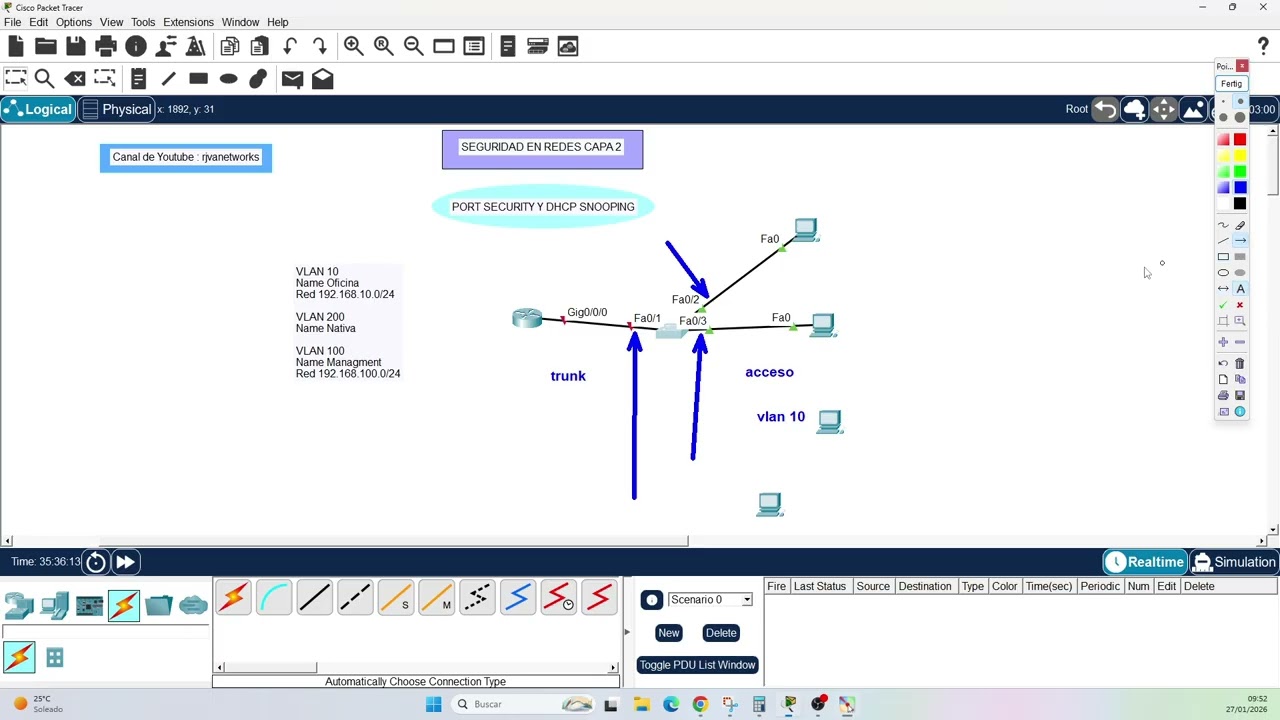Viewport: 1280px width, 720px height.
Task: Click the Fast Forward Time button
Action: (125, 562)
